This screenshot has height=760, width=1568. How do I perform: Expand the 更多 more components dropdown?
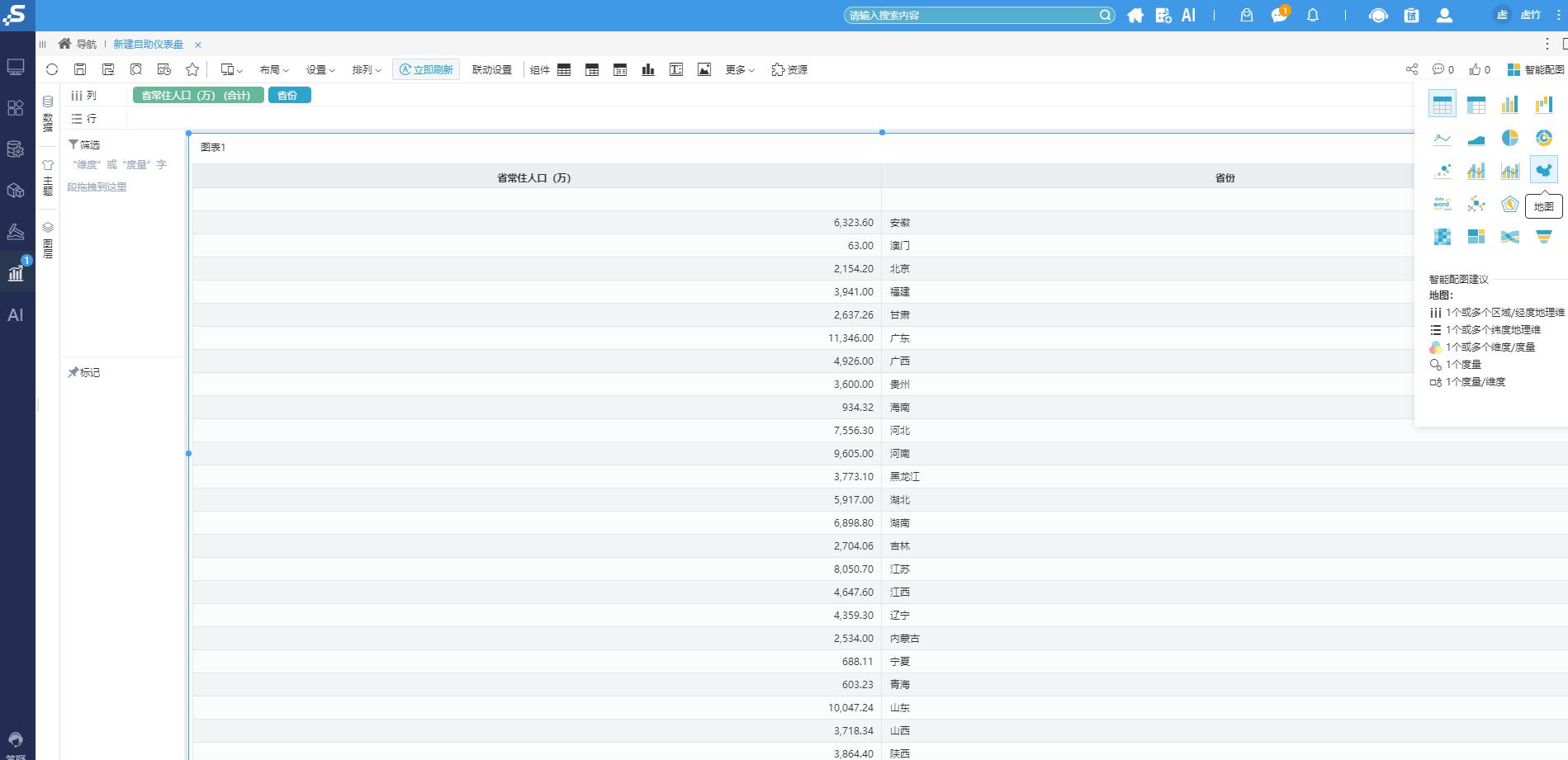[x=740, y=70]
